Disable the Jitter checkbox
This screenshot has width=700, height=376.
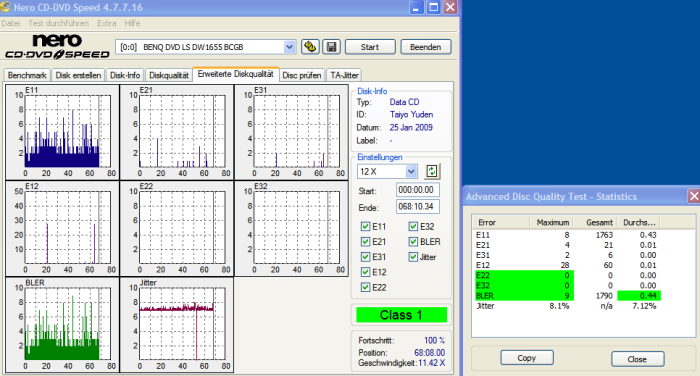pos(413,257)
